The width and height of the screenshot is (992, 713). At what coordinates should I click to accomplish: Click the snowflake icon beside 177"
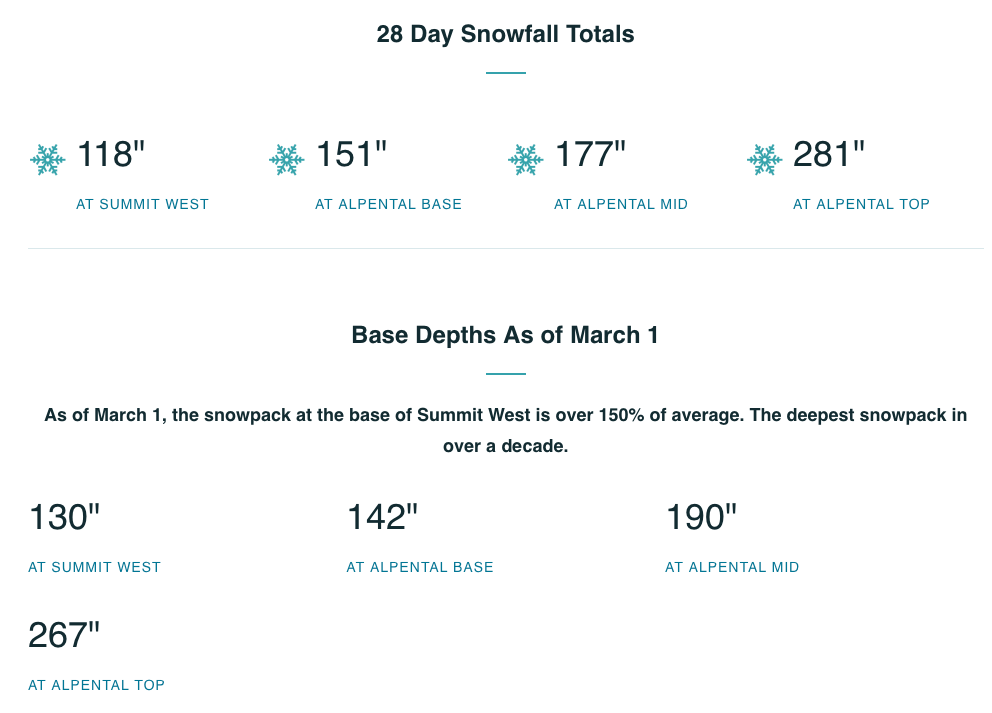526,159
